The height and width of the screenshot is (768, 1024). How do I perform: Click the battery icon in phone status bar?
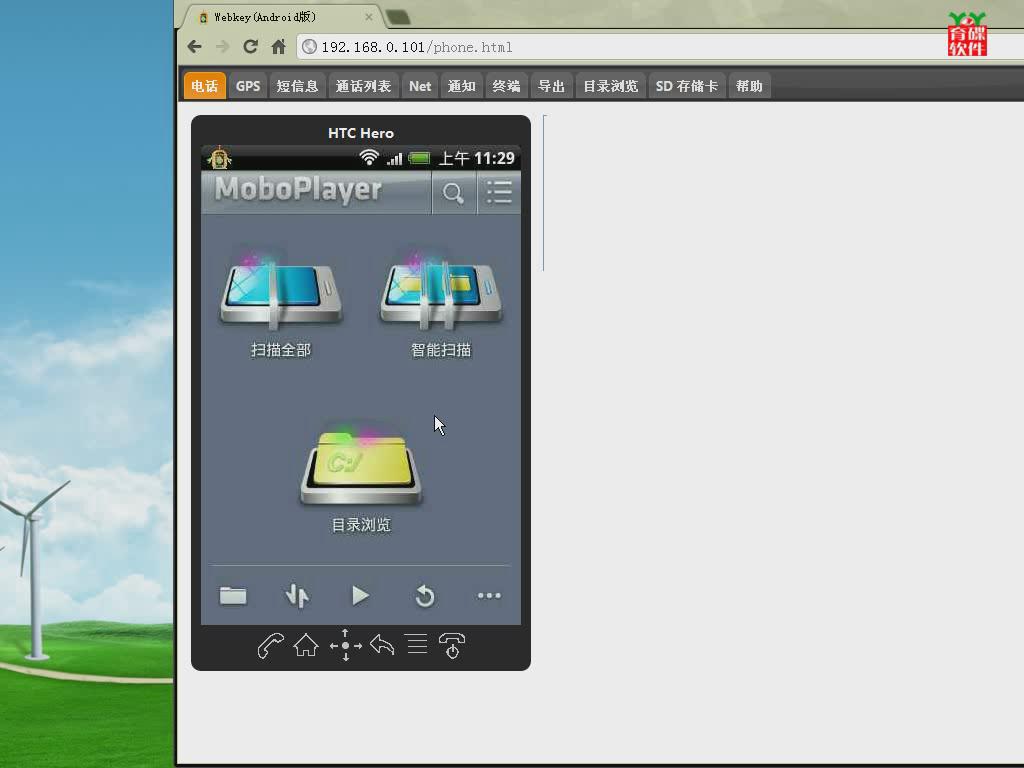419,158
